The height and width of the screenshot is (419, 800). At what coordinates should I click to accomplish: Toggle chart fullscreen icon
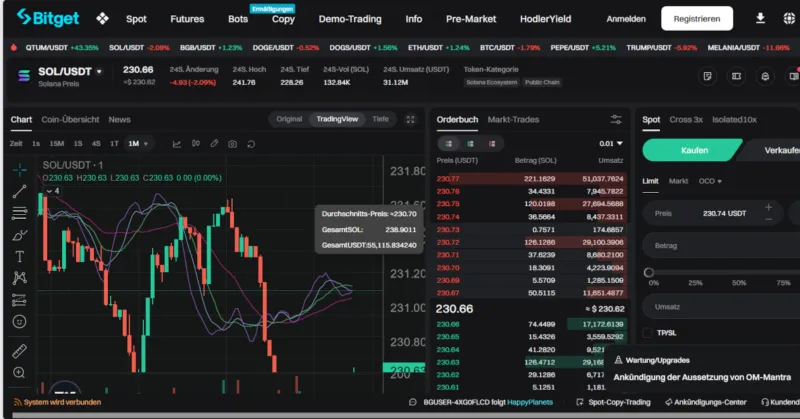point(410,119)
